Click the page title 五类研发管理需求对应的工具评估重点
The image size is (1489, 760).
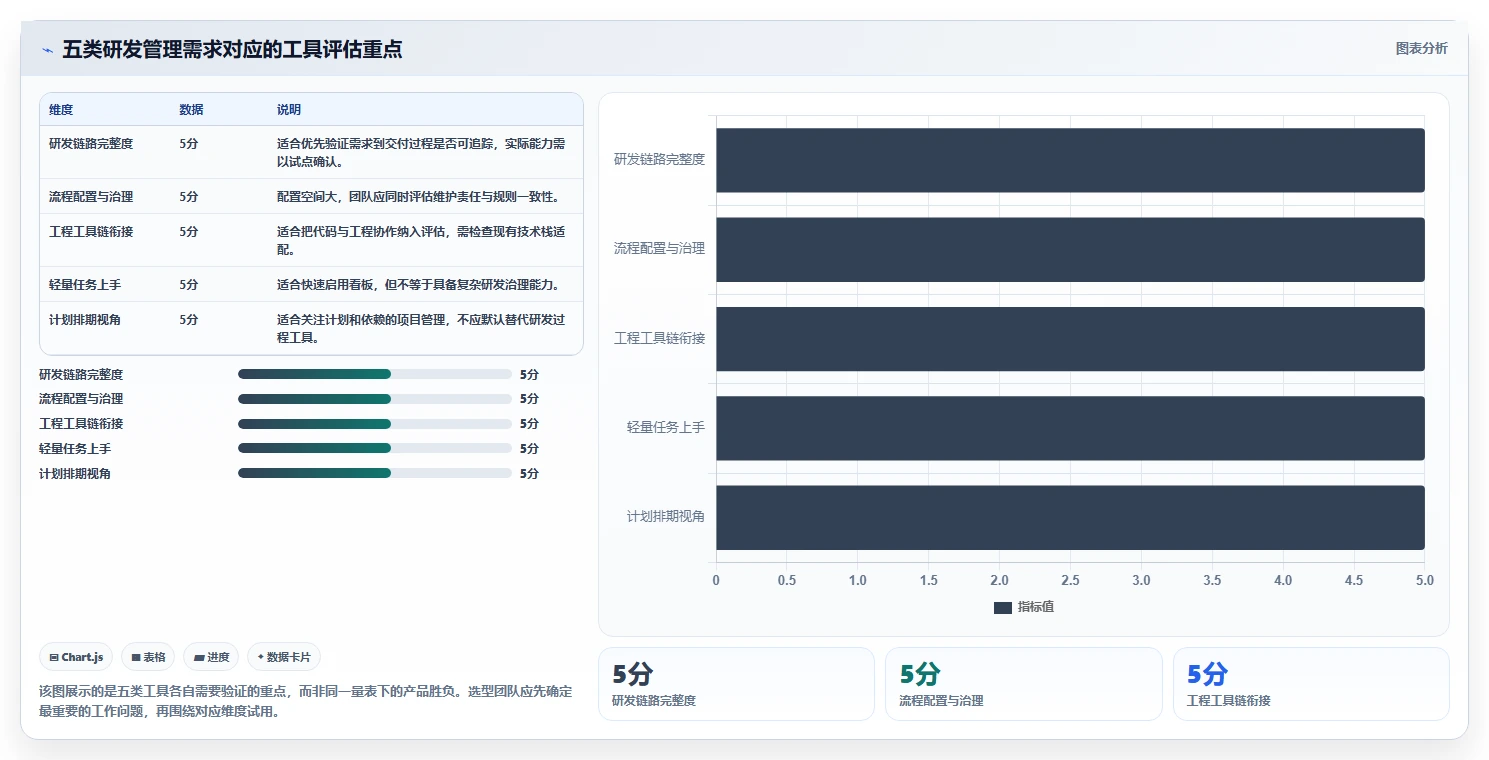point(232,50)
